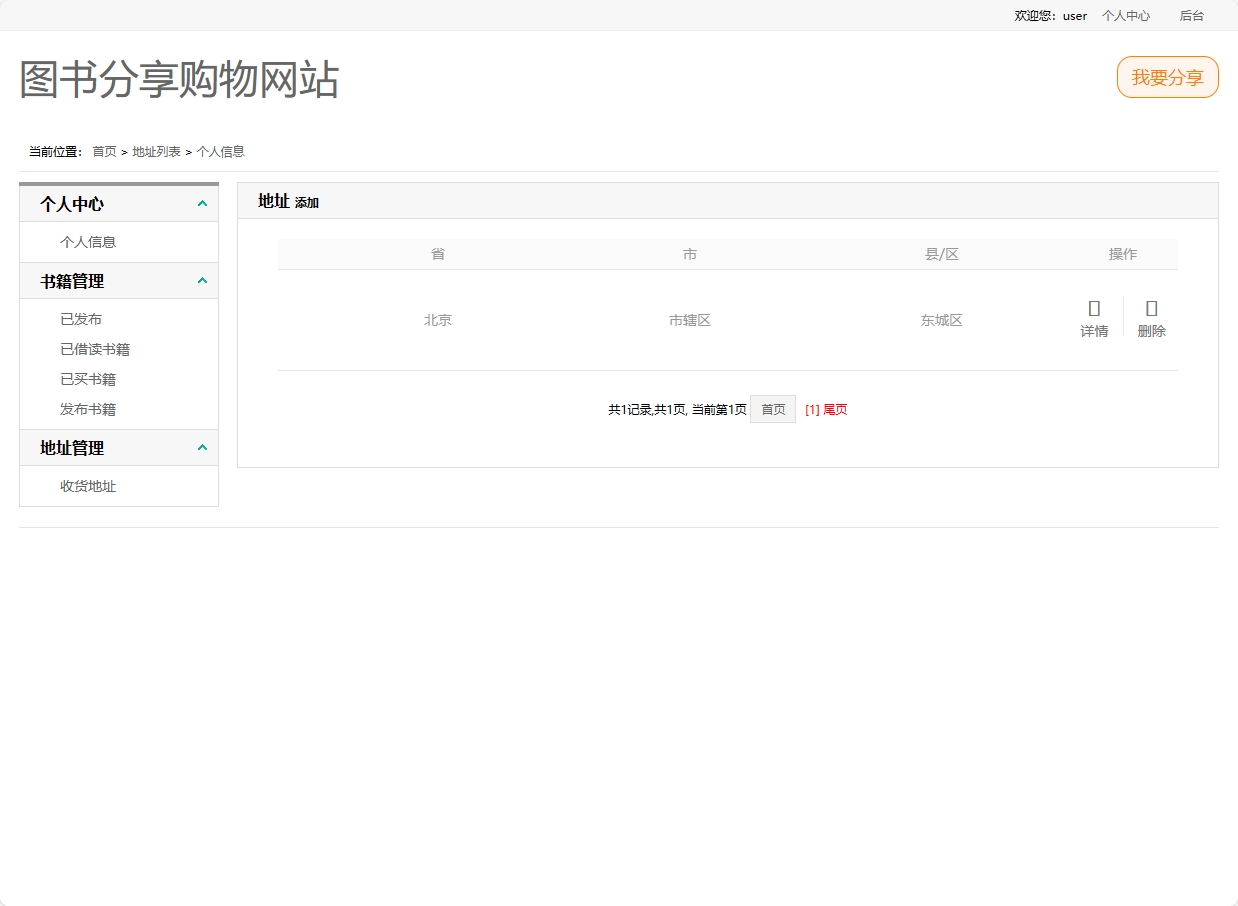Open 个人信息 in the sidebar

pos(88,242)
